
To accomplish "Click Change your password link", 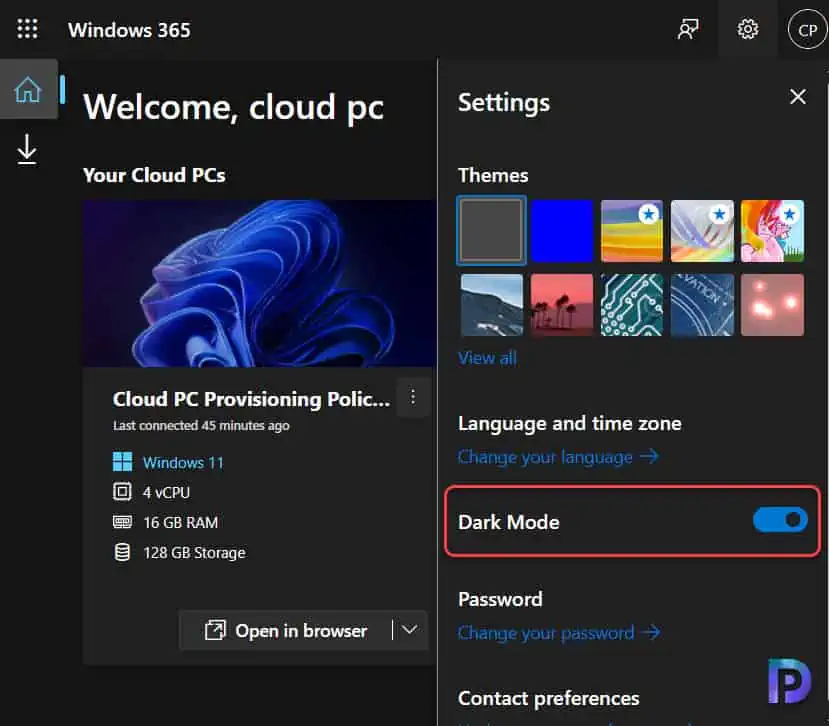I will 559,632.
